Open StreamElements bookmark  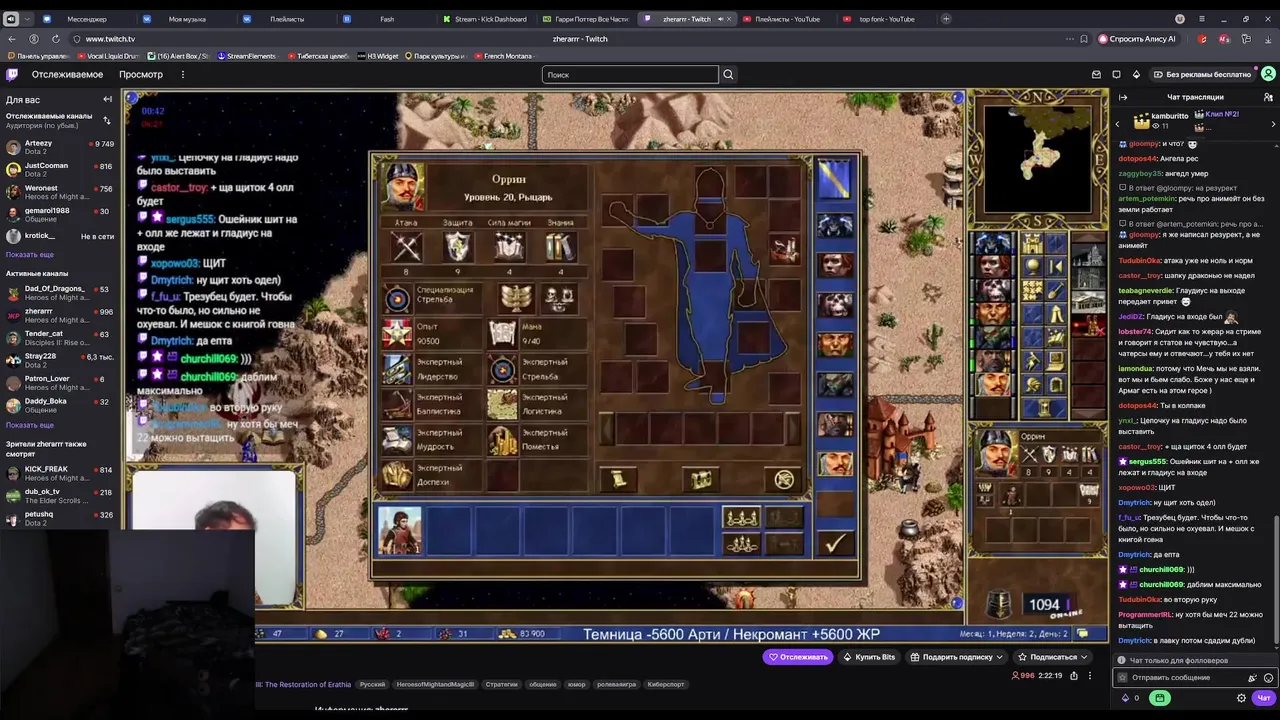pos(247,56)
